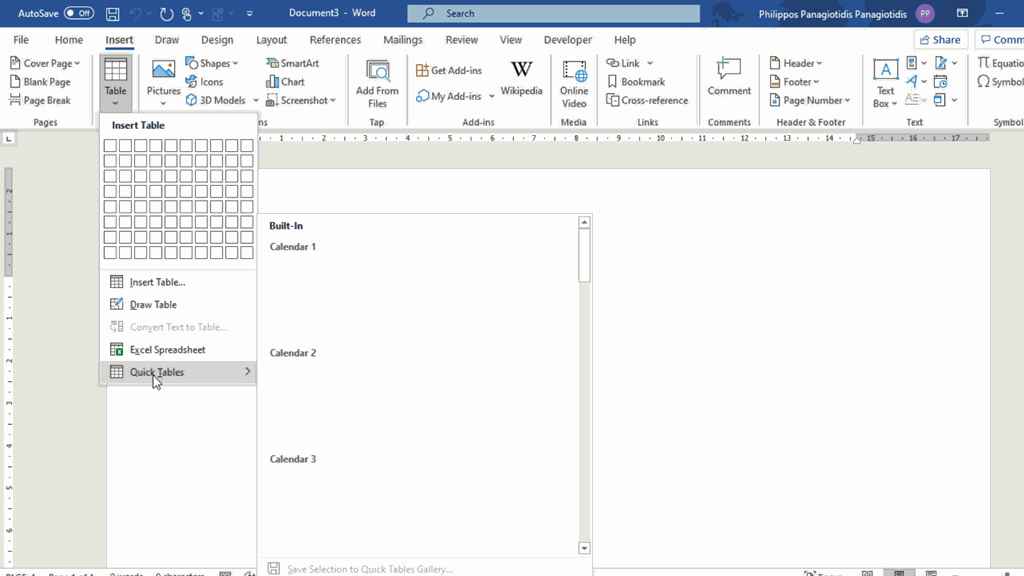Image resolution: width=1024 pixels, height=576 pixels.
Task: Insert a Bookmark
Action: 635,82
